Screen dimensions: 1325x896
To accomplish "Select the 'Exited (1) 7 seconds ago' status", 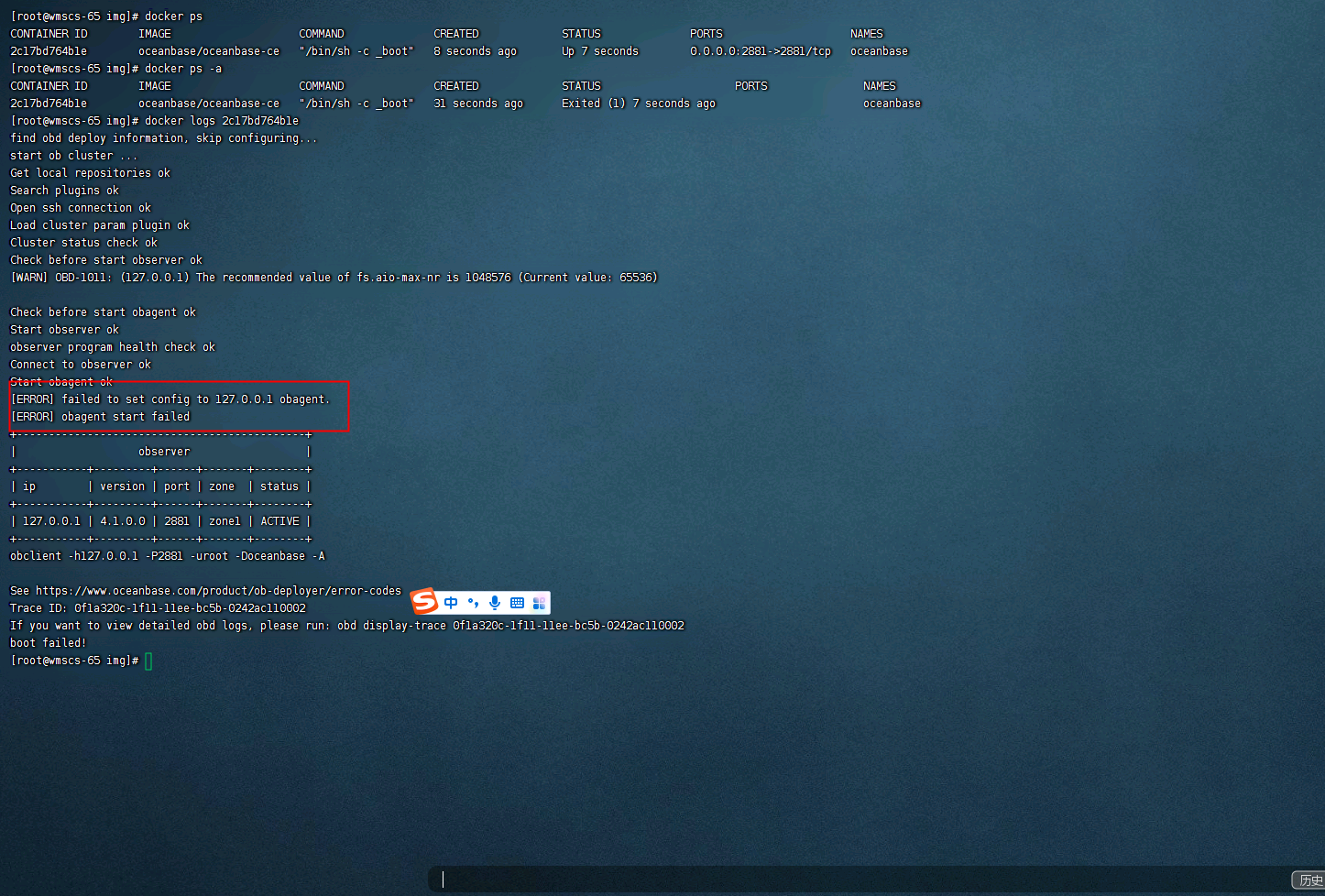I will coord(639,104).
